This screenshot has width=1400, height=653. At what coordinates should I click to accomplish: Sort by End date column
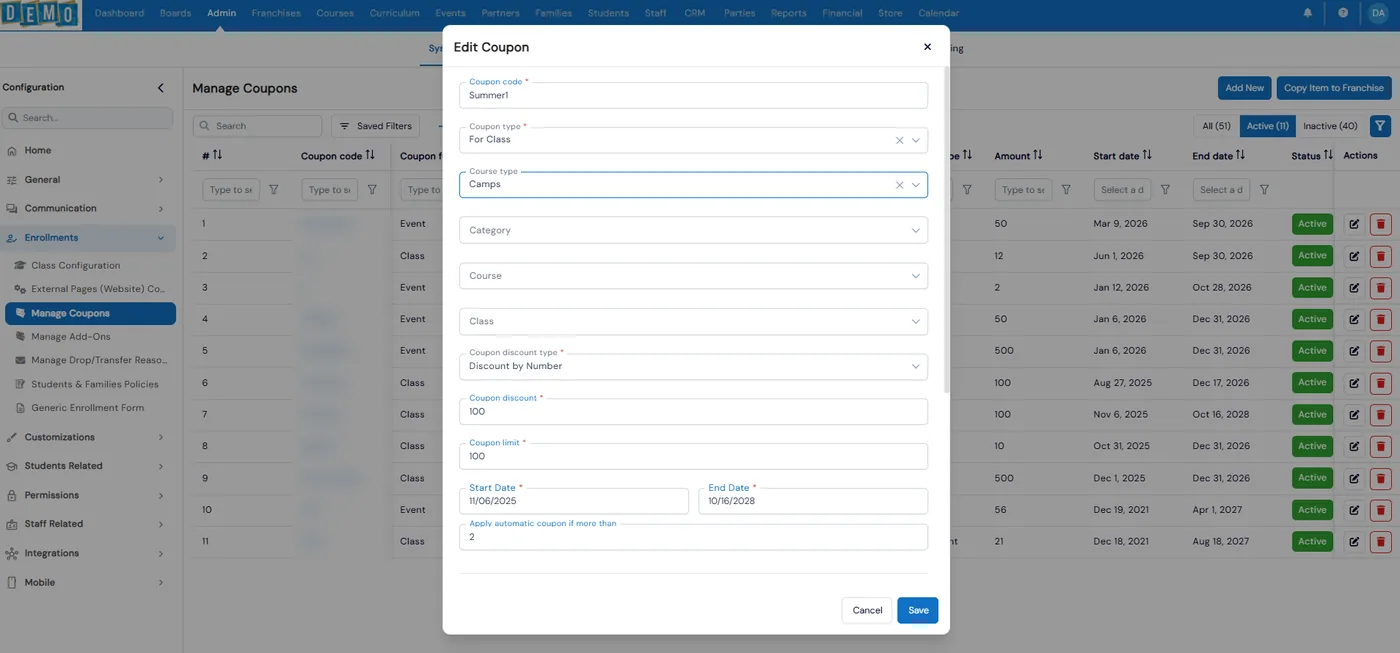click(x=1241, y=156)
